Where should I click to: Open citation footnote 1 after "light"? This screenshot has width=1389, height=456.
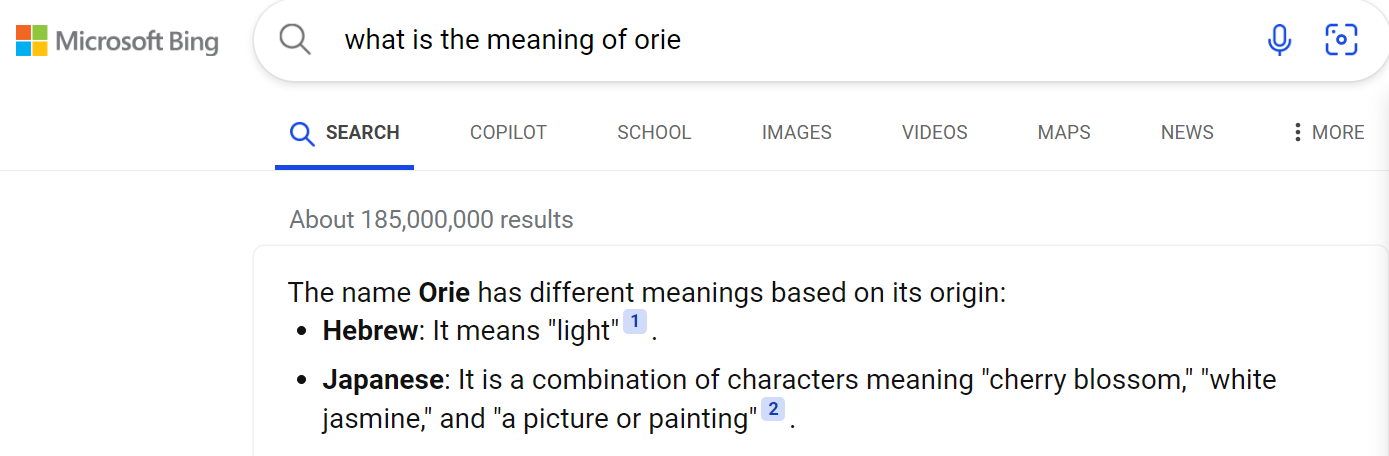click(x=635, y=322)
